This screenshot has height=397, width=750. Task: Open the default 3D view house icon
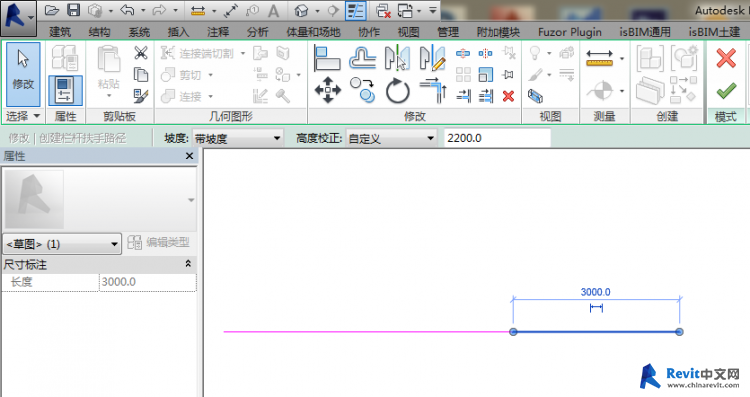[x=301, y=11]
